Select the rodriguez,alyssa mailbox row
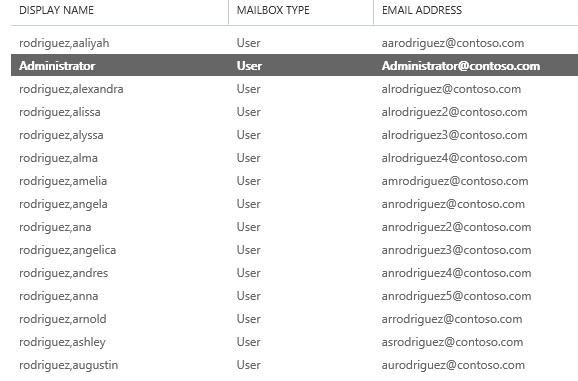 (295, 135)
